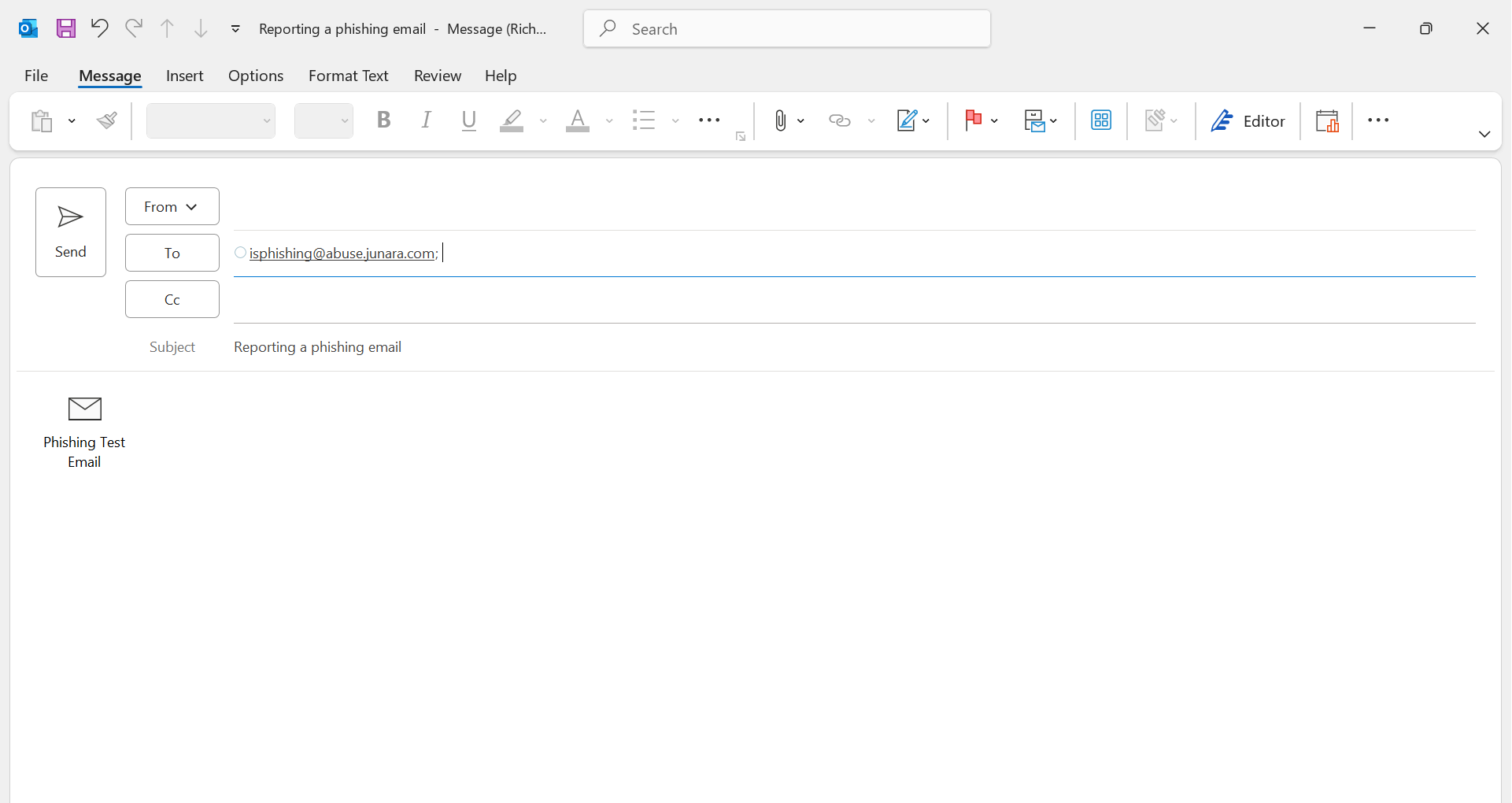The image size is (1512, 803).
Task: Show more formatting options ellipsis
Action: pos(709,120)
